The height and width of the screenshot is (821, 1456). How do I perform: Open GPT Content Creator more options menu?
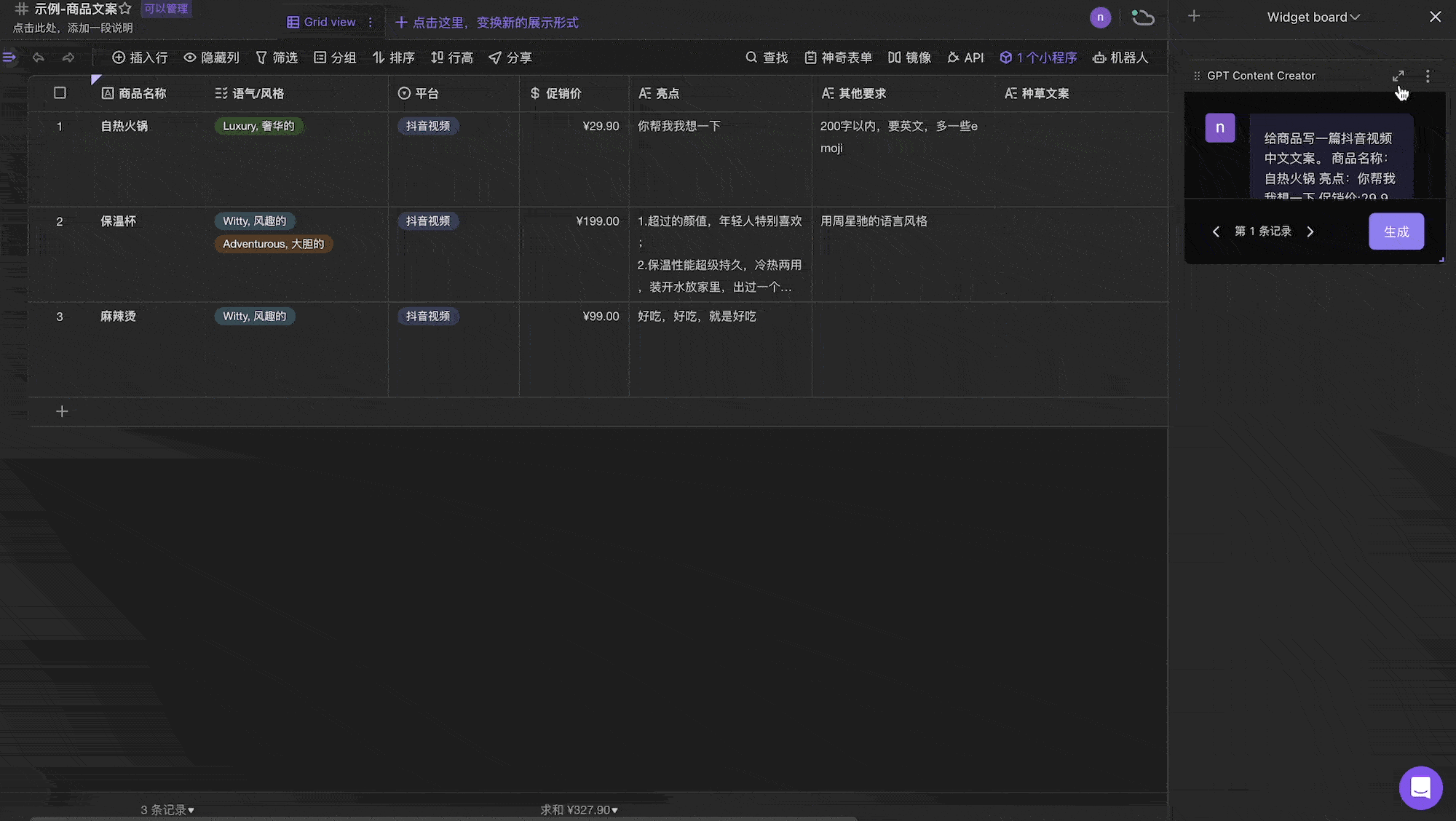(x=1428, y=76)
